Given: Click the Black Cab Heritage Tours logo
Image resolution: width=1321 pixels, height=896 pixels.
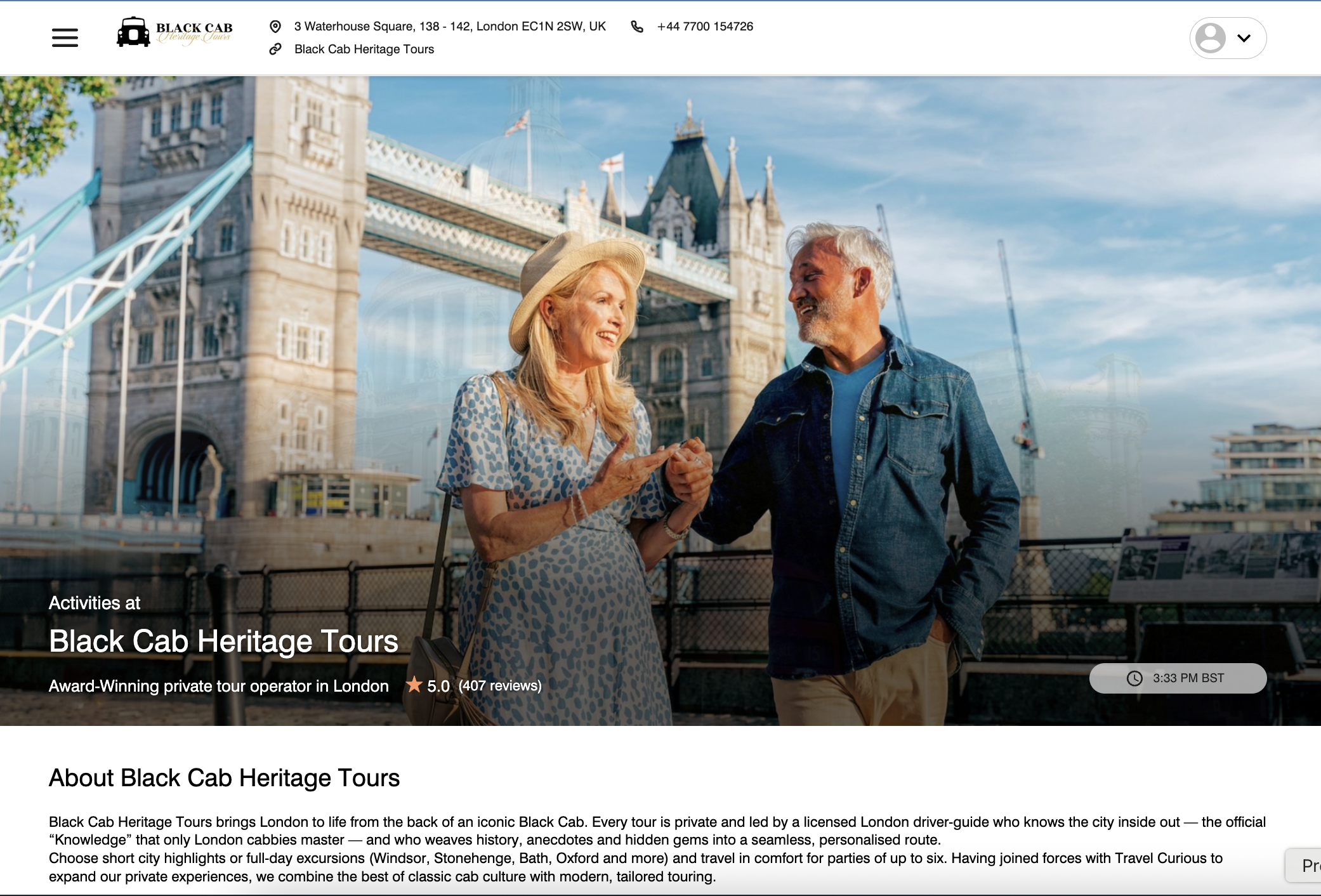Looking at the screenshot, I should (x=174, y=32).
